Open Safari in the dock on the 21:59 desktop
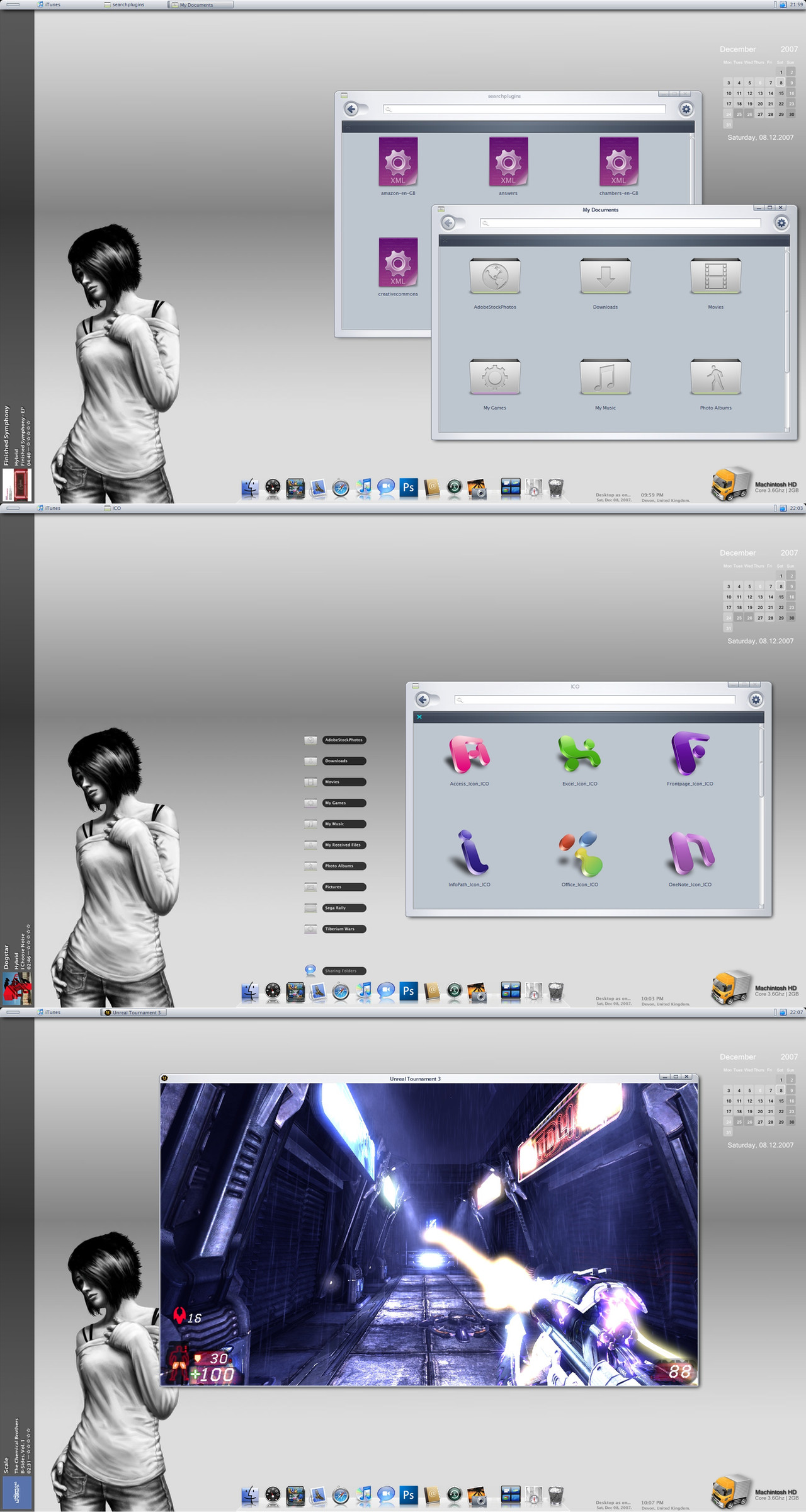Image resolution: width=806 pixels, height=1512 pixels. click(341, 488)
